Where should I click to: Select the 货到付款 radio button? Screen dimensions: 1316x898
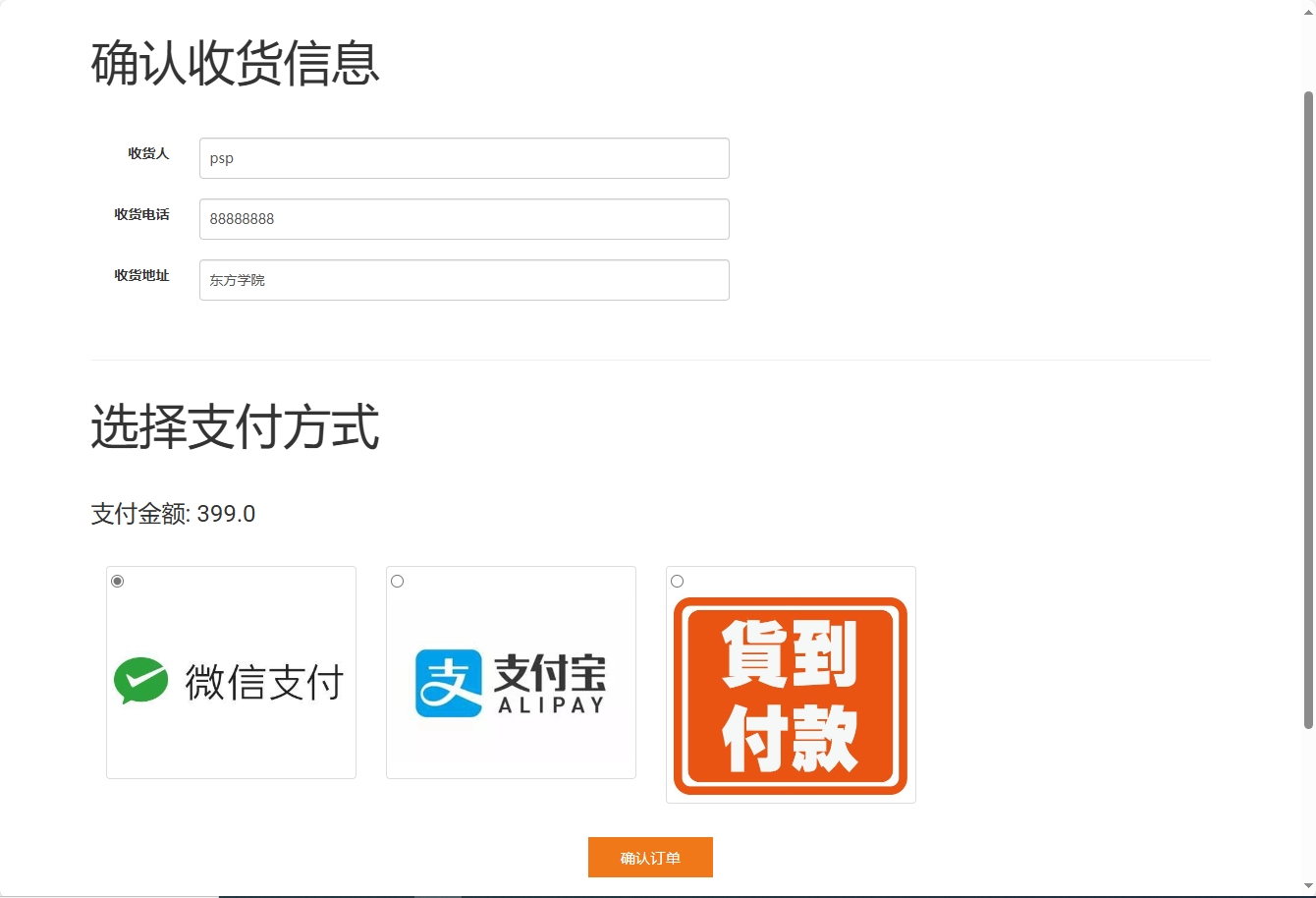(677, 581)
